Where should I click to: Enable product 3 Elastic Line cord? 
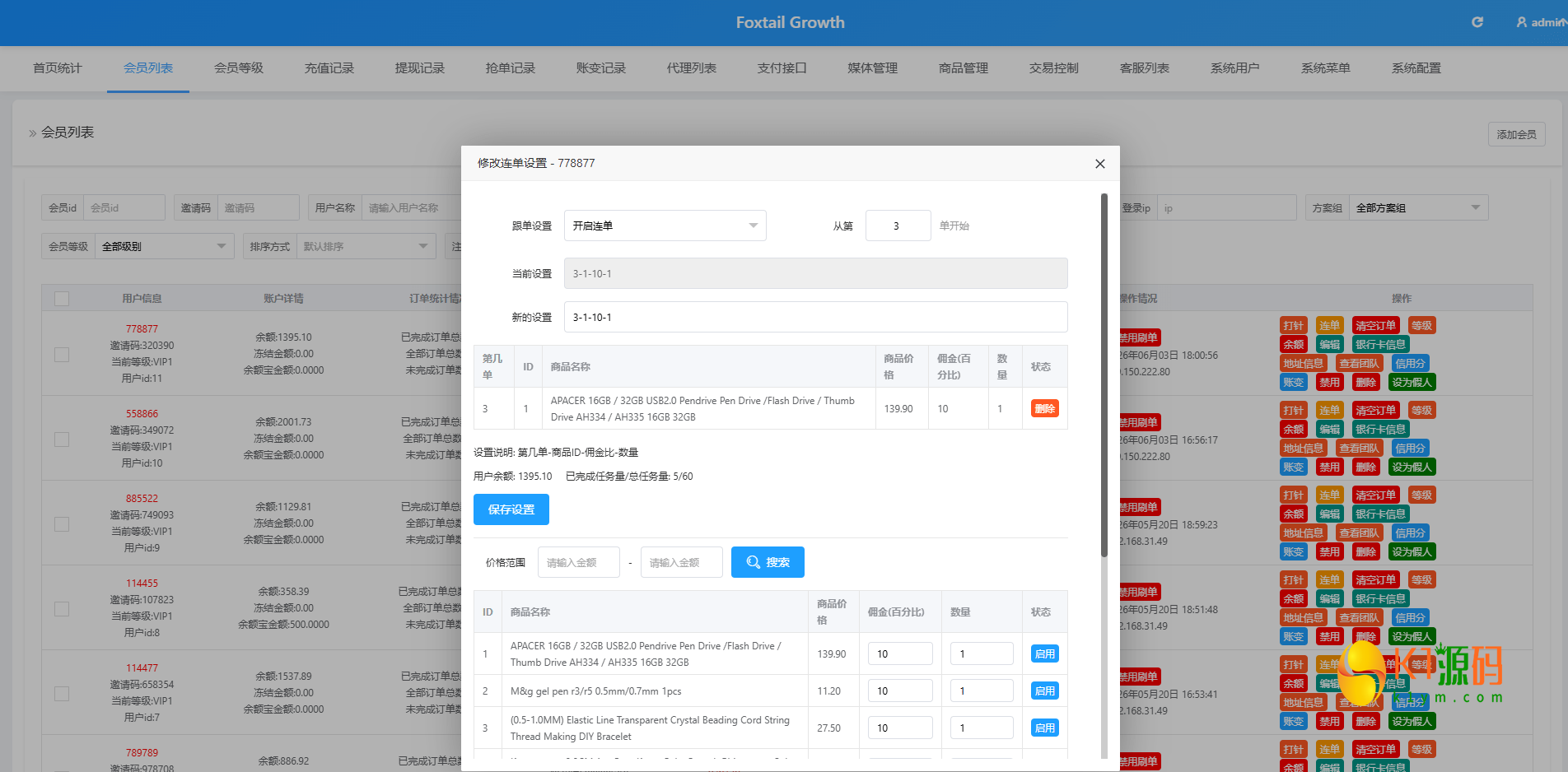[x=1044, y=728]
